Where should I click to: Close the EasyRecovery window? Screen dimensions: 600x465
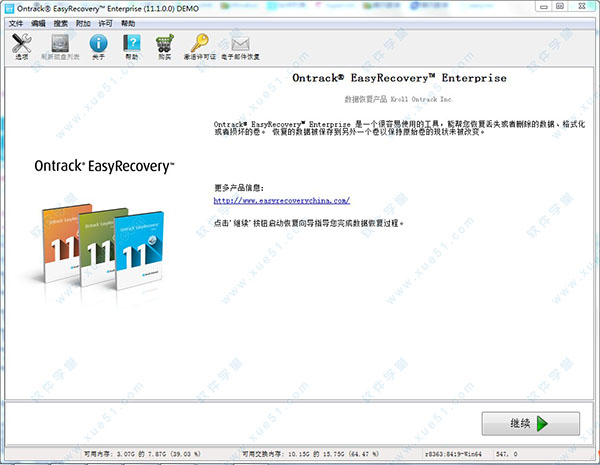click(x=580, y=8)
